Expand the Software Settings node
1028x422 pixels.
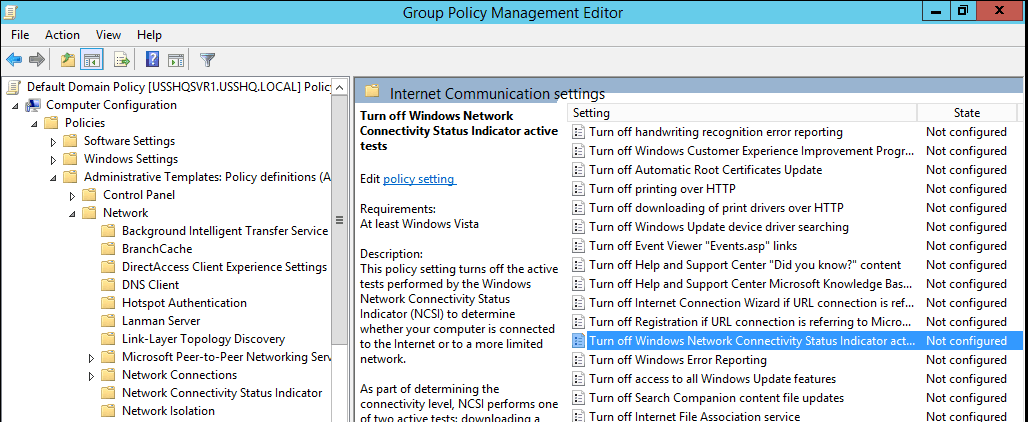point(54,141)
